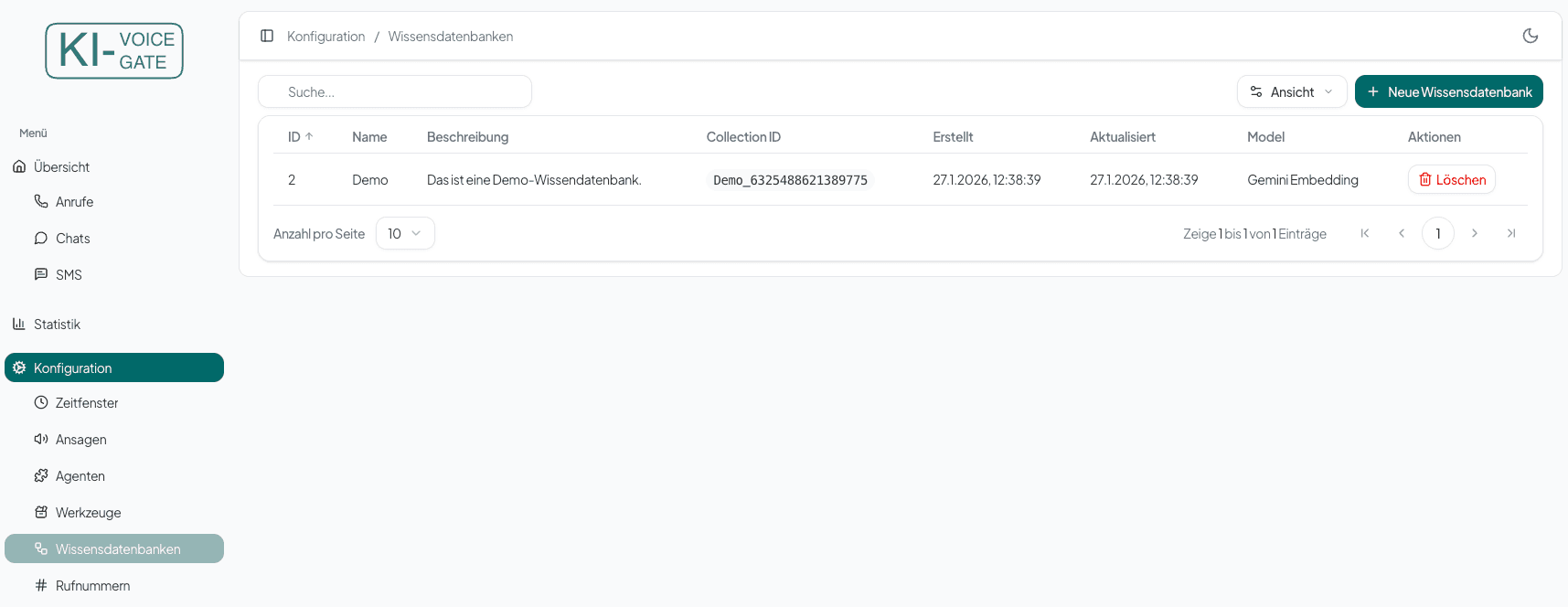This screenshot has width=1568, height=607.
Task: Click the Ansagen speaker icon
Action: (41, 439)
